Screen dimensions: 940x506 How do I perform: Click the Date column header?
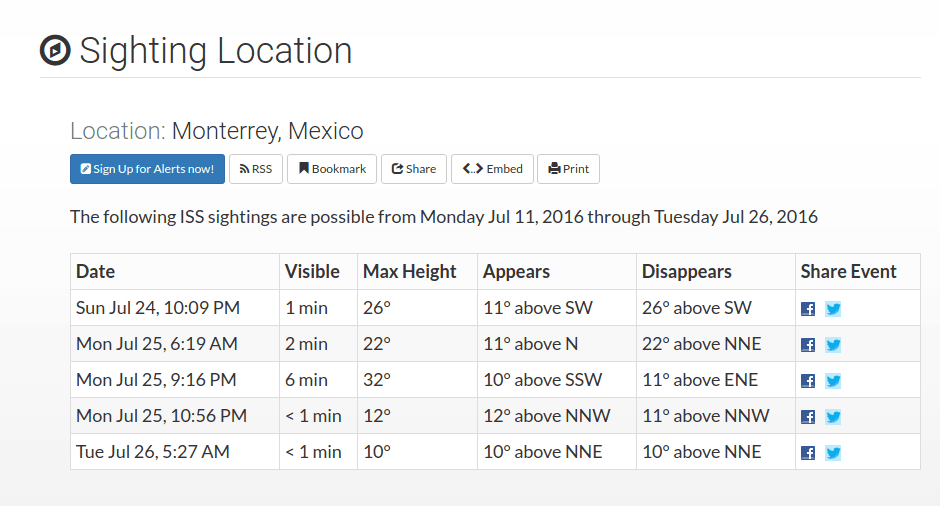(x=96, y=272)
